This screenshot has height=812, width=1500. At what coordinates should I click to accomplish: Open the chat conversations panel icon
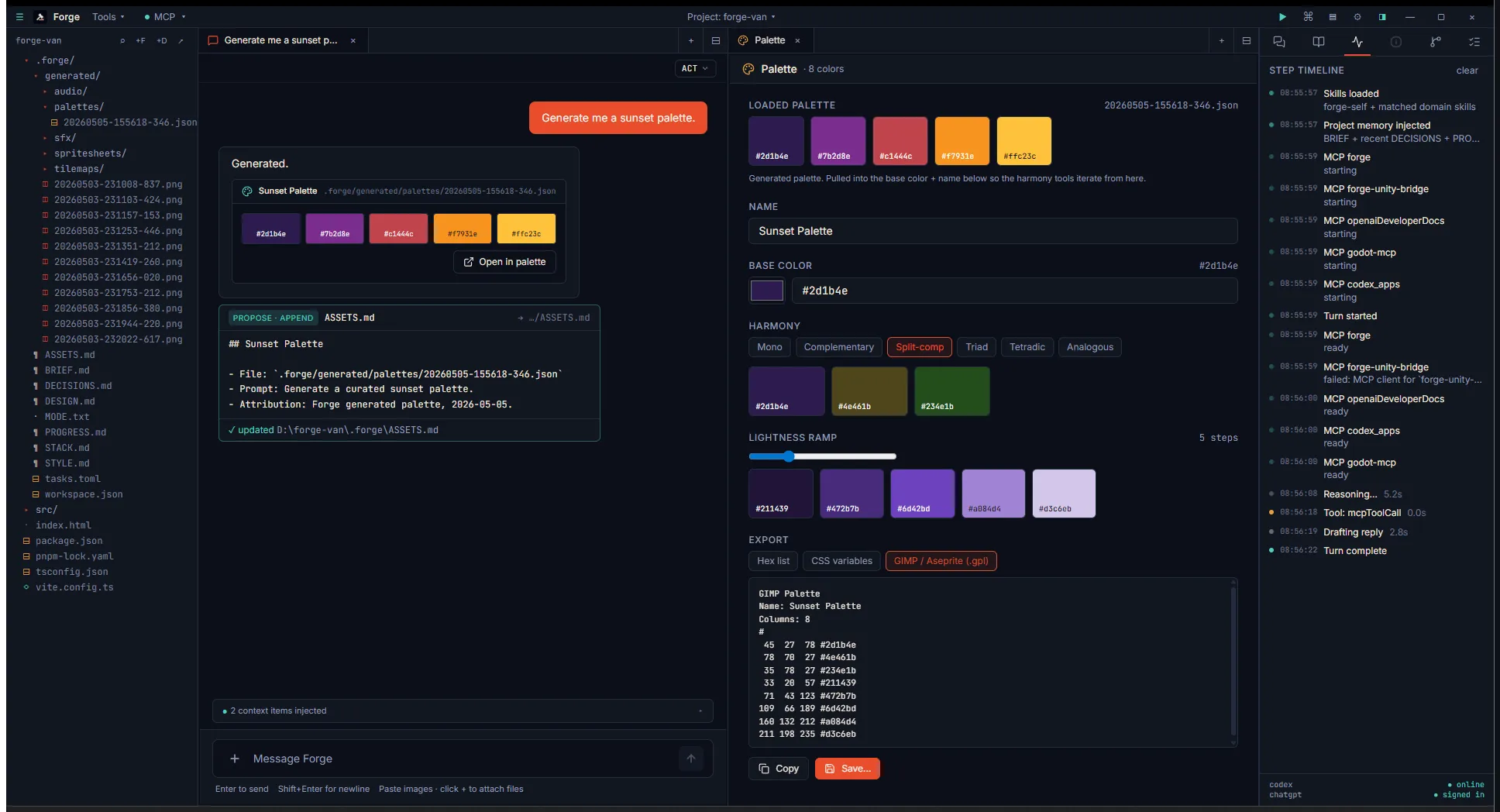click(x=1279, y=42)
